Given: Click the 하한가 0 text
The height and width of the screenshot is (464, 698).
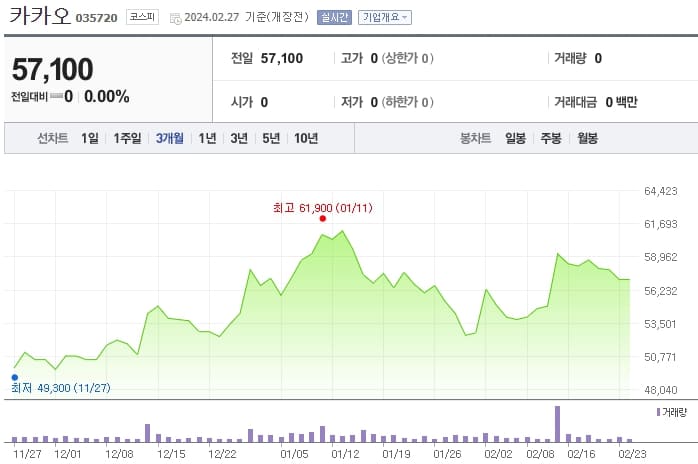Looking at the screenshot, I should 408,102.
